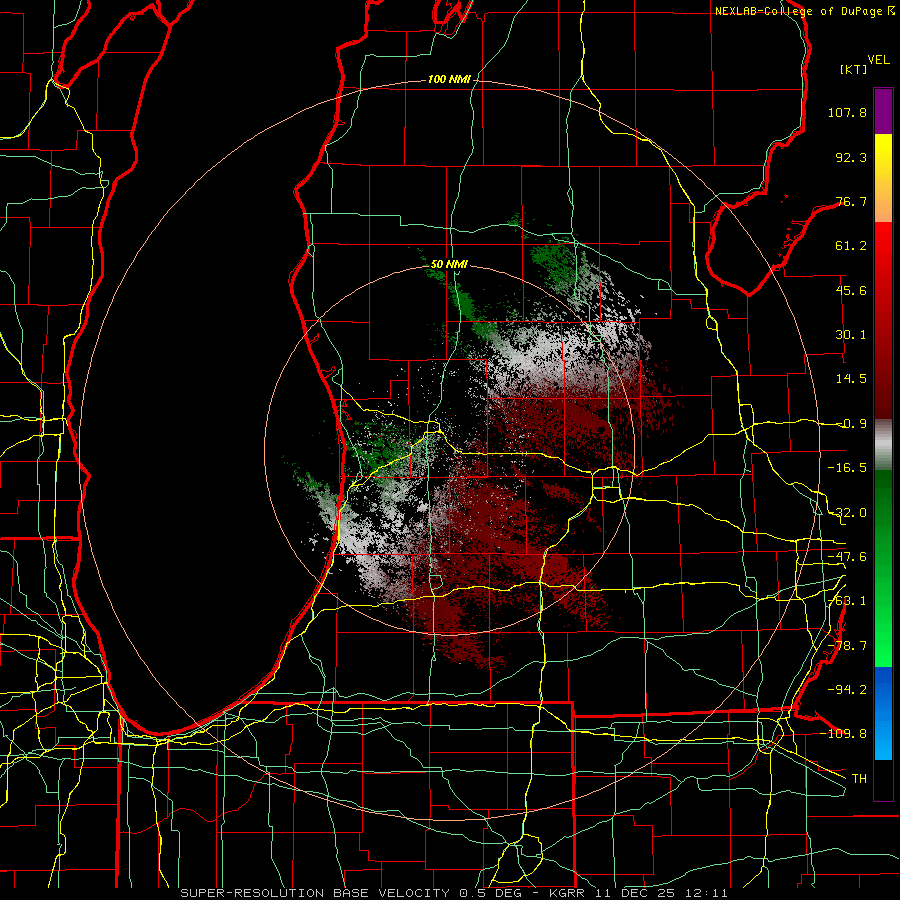This screenshot has width=900, height=900.
Task: Click the VEL legend title
Action: coord(878,60)
